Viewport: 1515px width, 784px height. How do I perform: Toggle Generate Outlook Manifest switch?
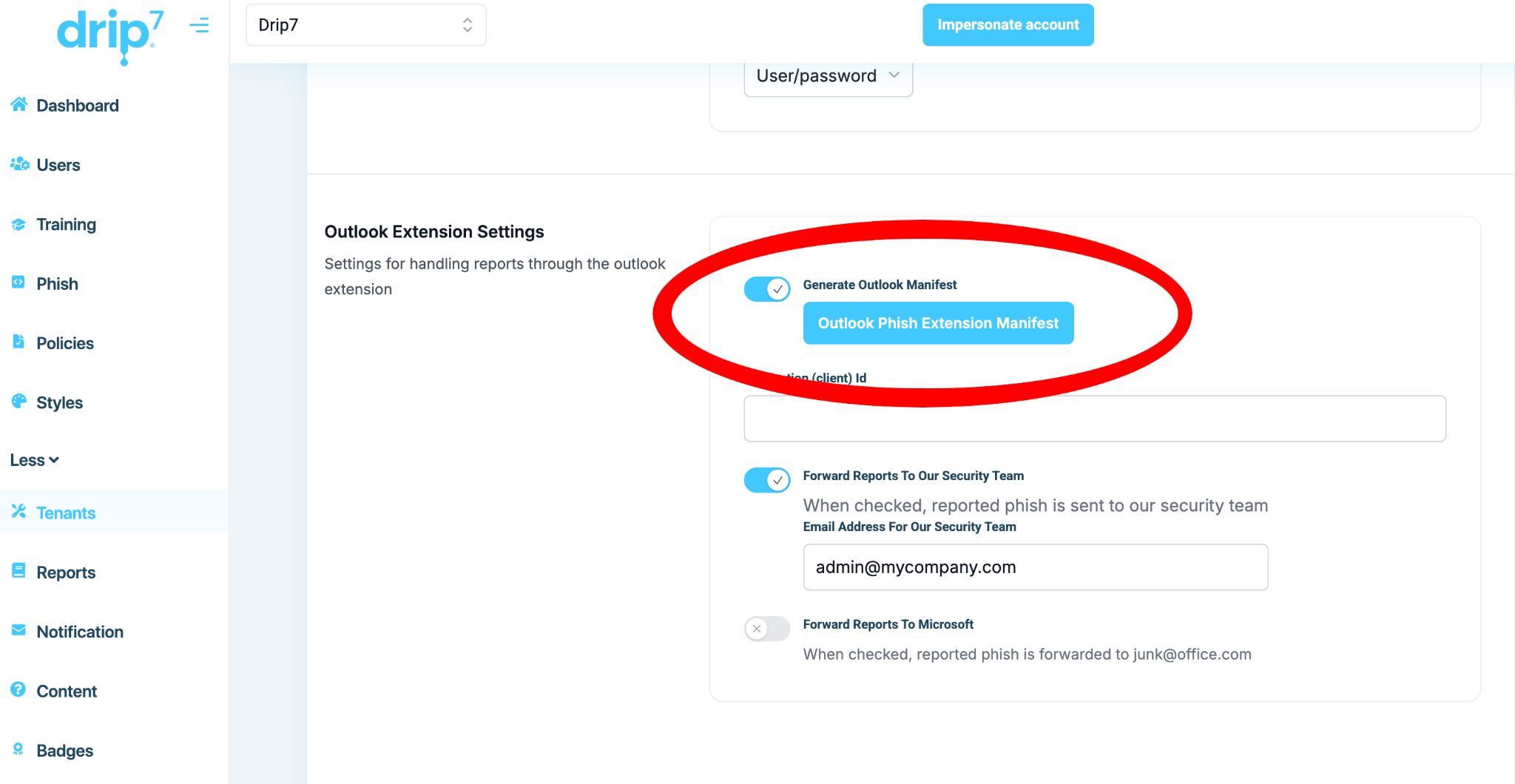(x=767, y=289)
